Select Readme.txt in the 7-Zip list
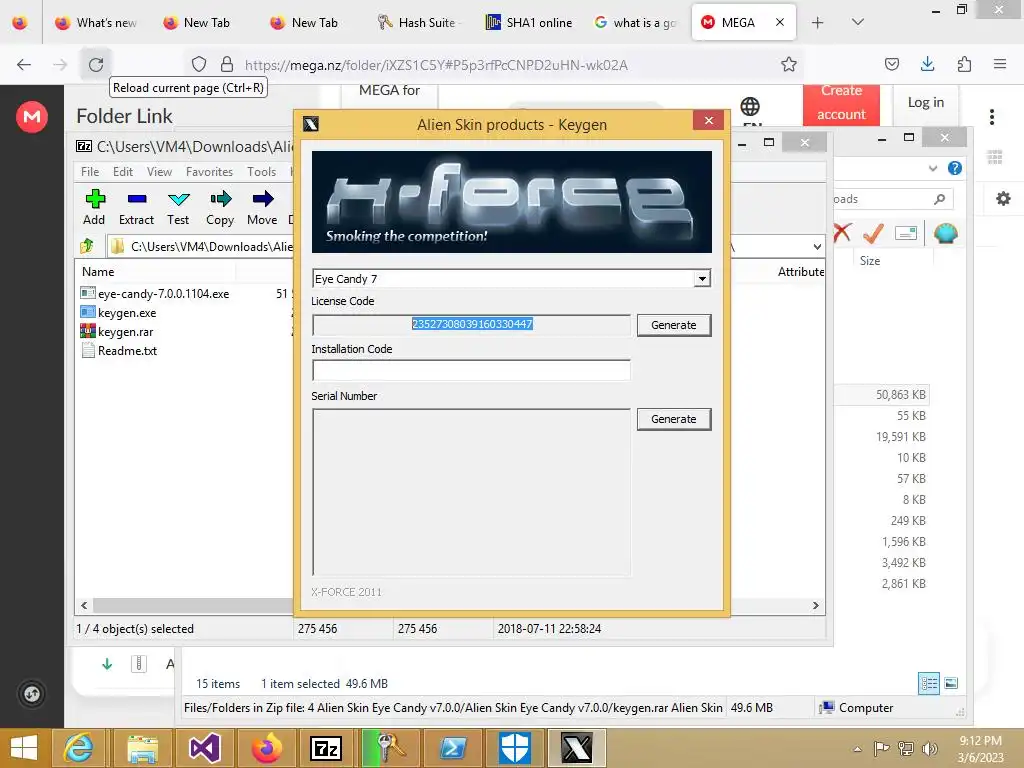This screenshot has width=1024, height=768. tap(127, 351)
